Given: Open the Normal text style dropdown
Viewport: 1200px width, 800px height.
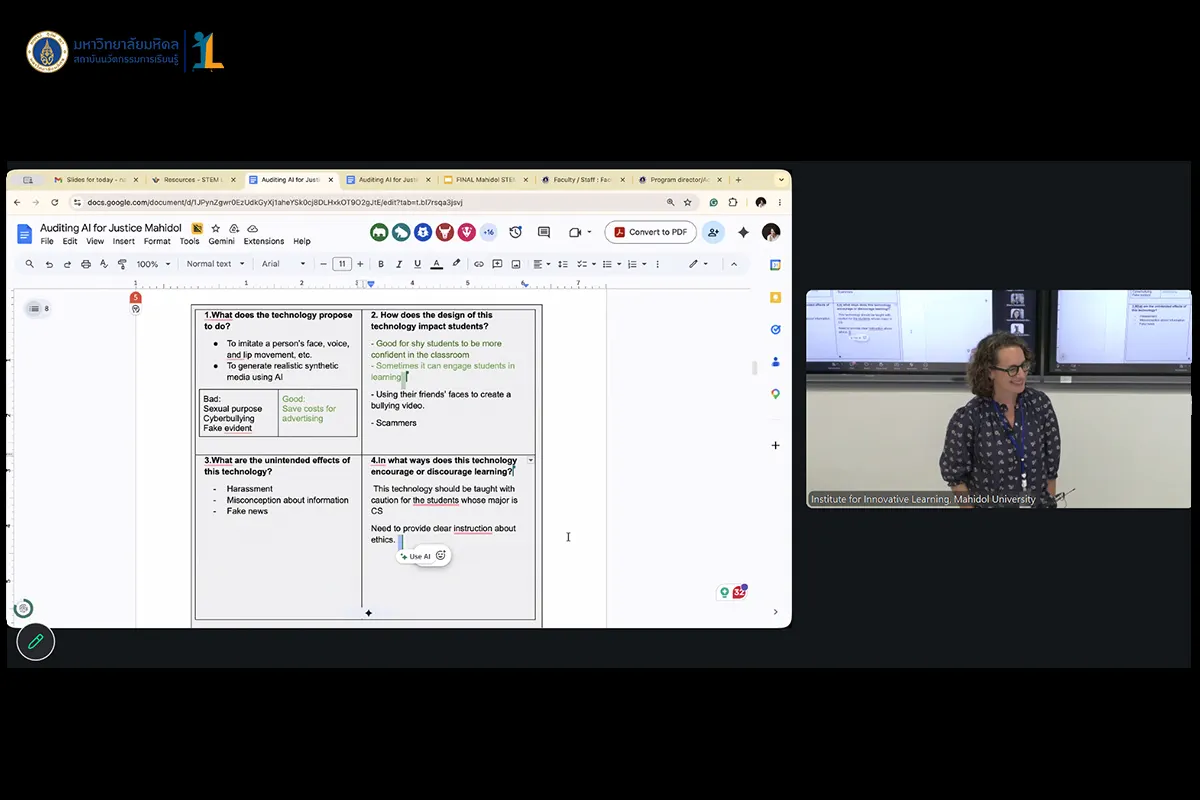Looking at the screenshot, I should 215,264.
